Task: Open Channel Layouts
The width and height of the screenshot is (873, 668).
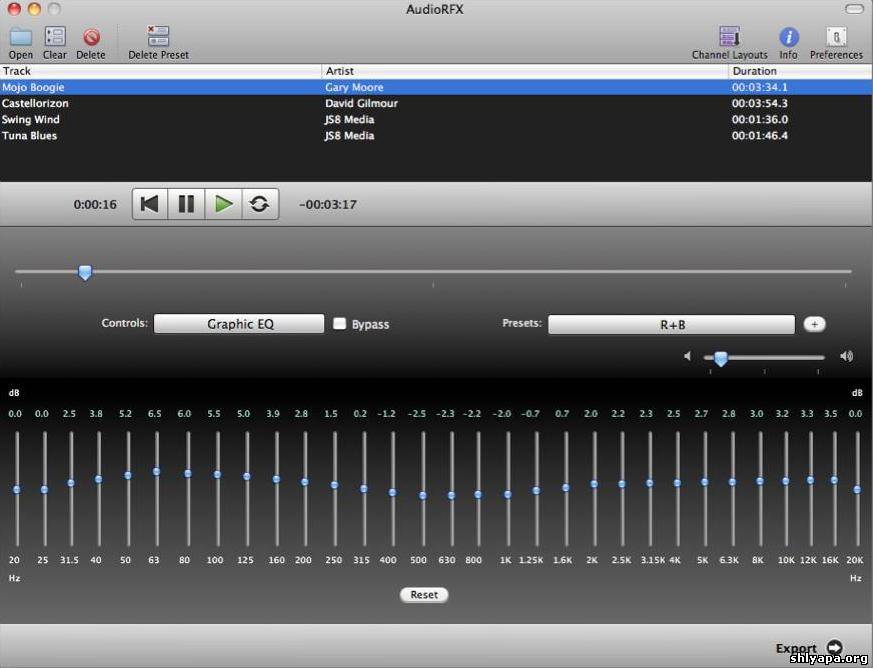Action: pyautogui.click(x=729, y=37)
